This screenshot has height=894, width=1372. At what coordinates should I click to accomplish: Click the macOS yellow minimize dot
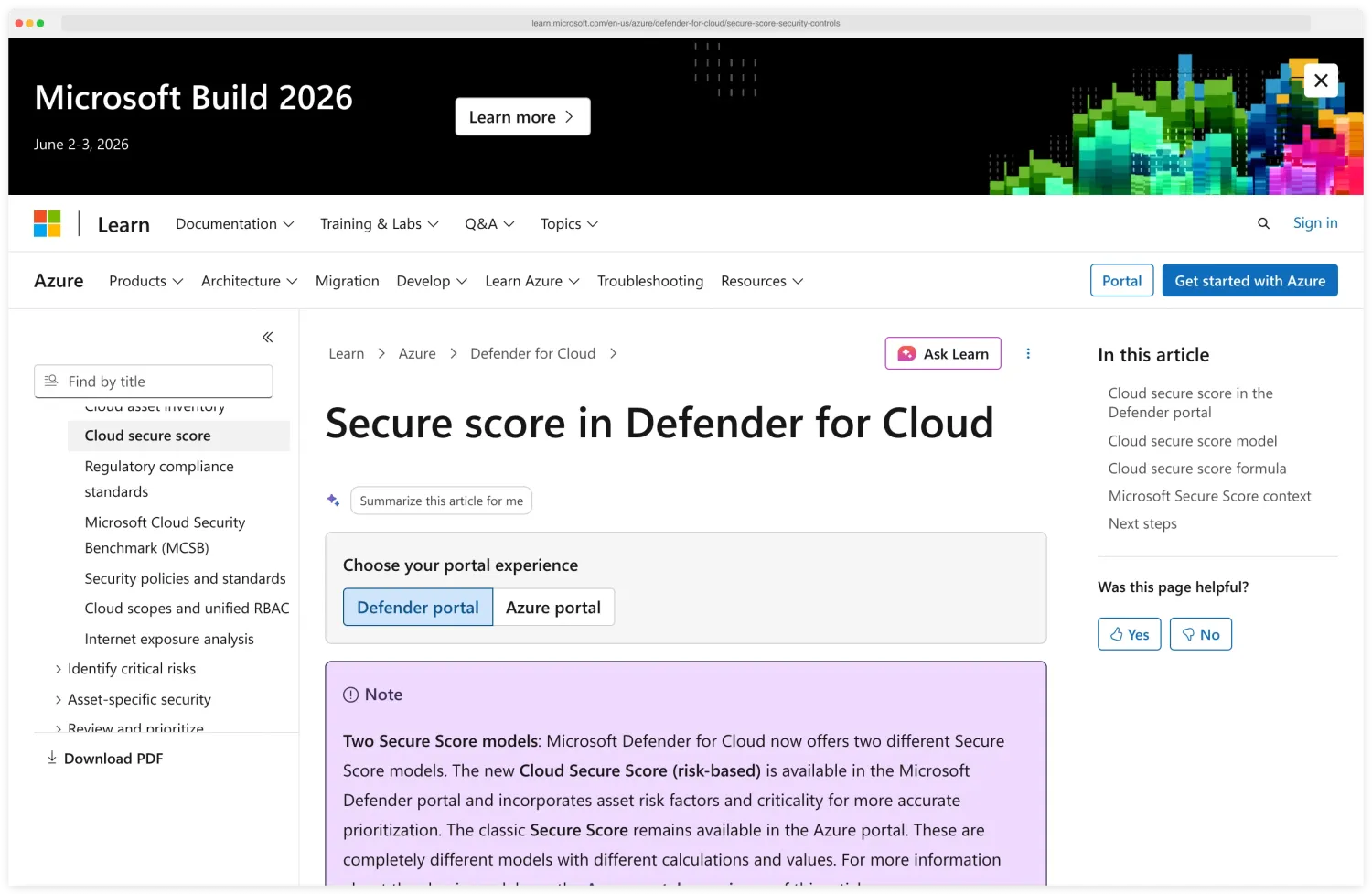pyautogui.click(x=29, y=23)
